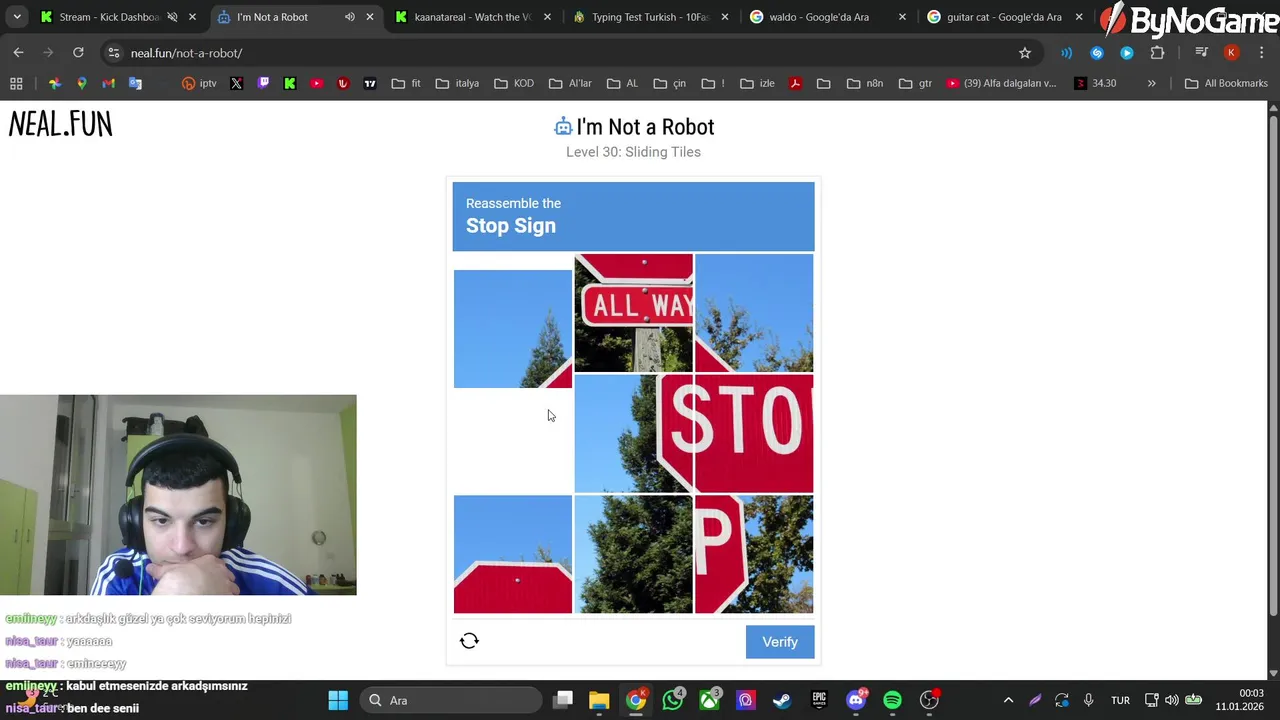1280x720 pixels.
Task: Switch TUR keyboard language indicator
Action: pyautogui.click(x=1120, y=700)
